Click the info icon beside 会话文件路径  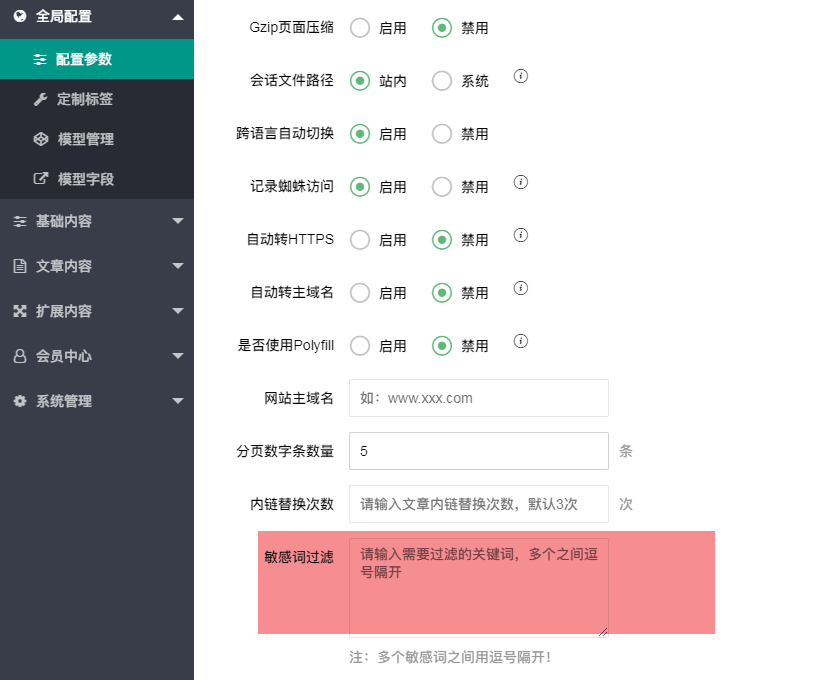click(x=521, y=76)
